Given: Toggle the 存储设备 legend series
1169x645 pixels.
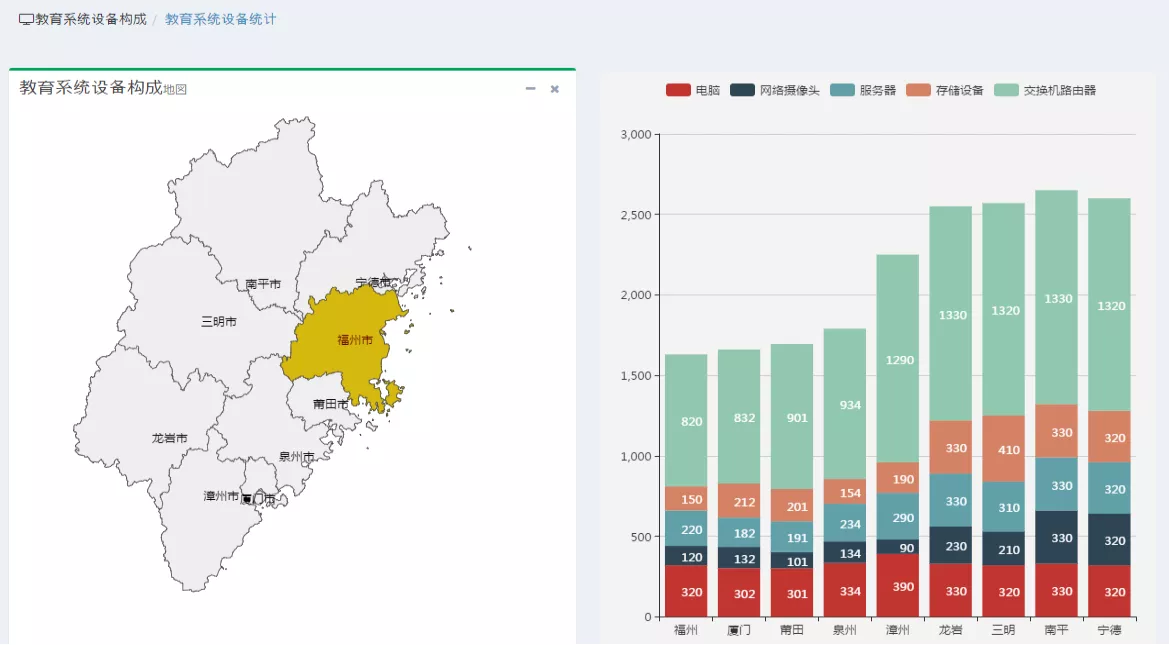Looking at the screenshot, I should pos(945,90).
